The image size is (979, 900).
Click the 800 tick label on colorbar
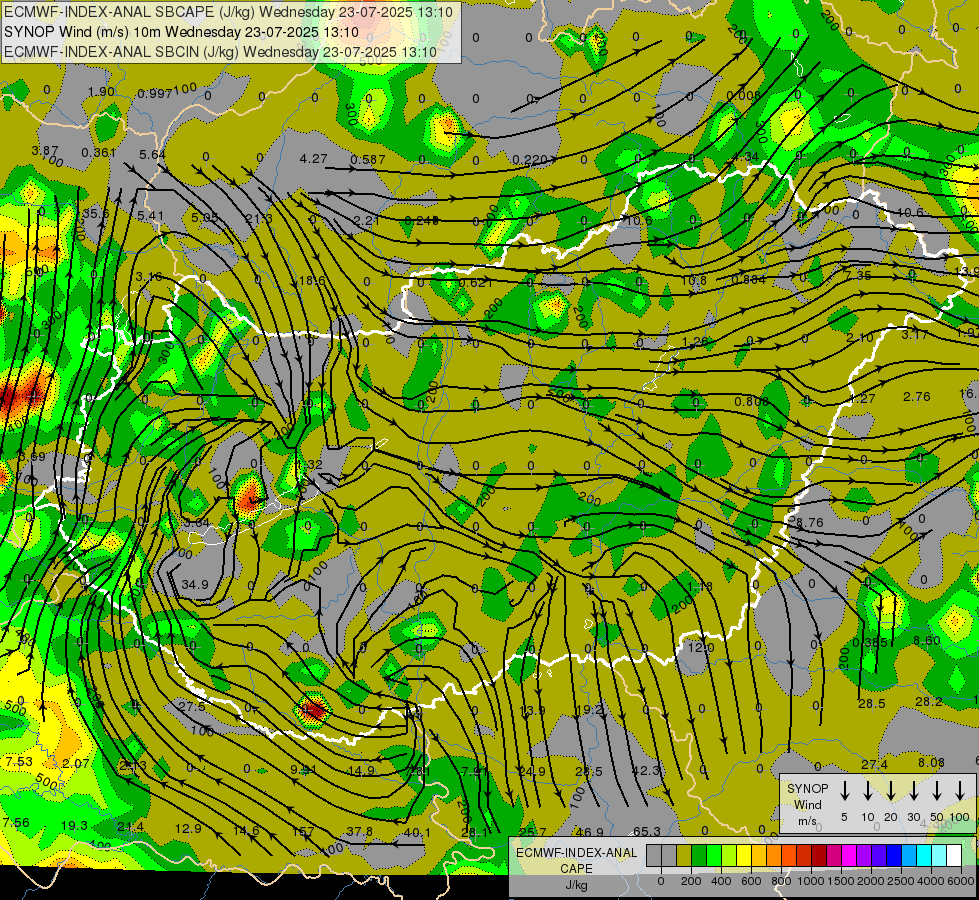click(x=781, y=881)
